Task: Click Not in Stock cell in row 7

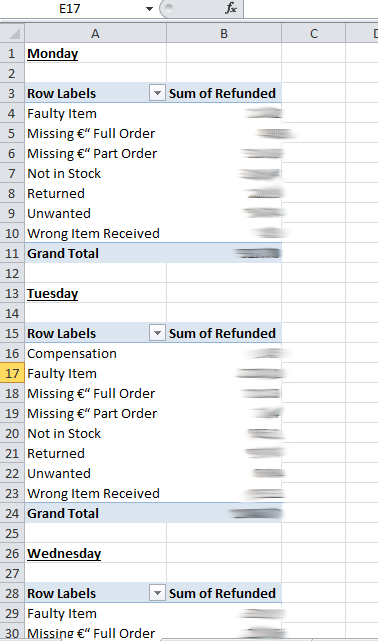Action: pos(95,173)
